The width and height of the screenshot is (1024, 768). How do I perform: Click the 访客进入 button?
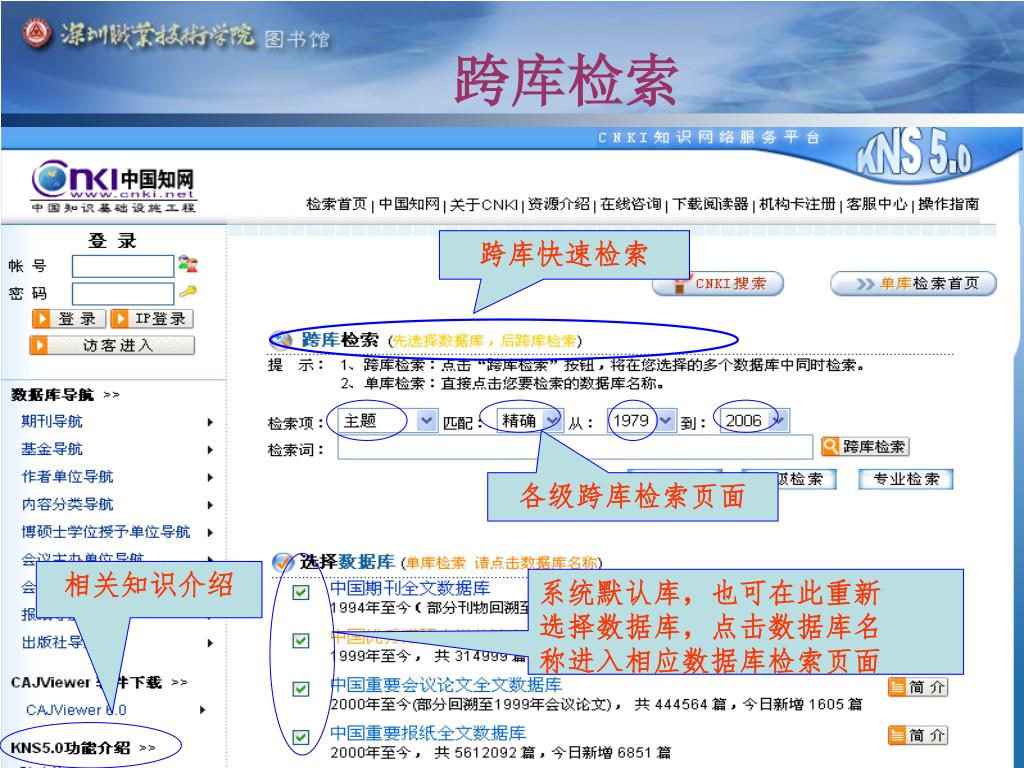point(112,345)
